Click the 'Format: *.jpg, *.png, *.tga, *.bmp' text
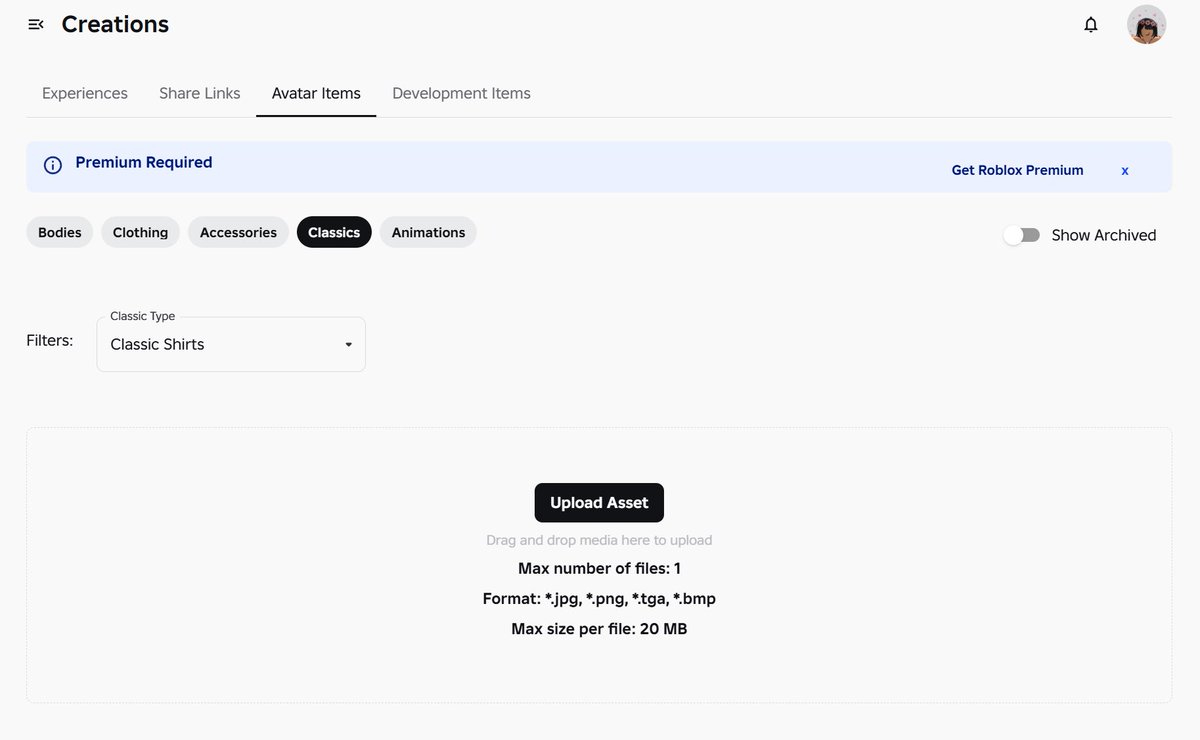 (x=599, y=599)
